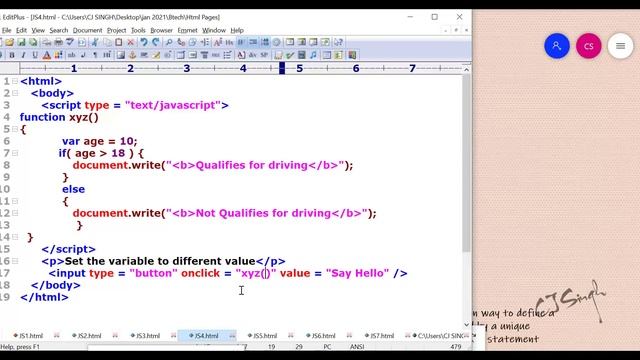Click the context Help arrow-question icon
This screenshot has height=360, width=640.
[338, 42]
